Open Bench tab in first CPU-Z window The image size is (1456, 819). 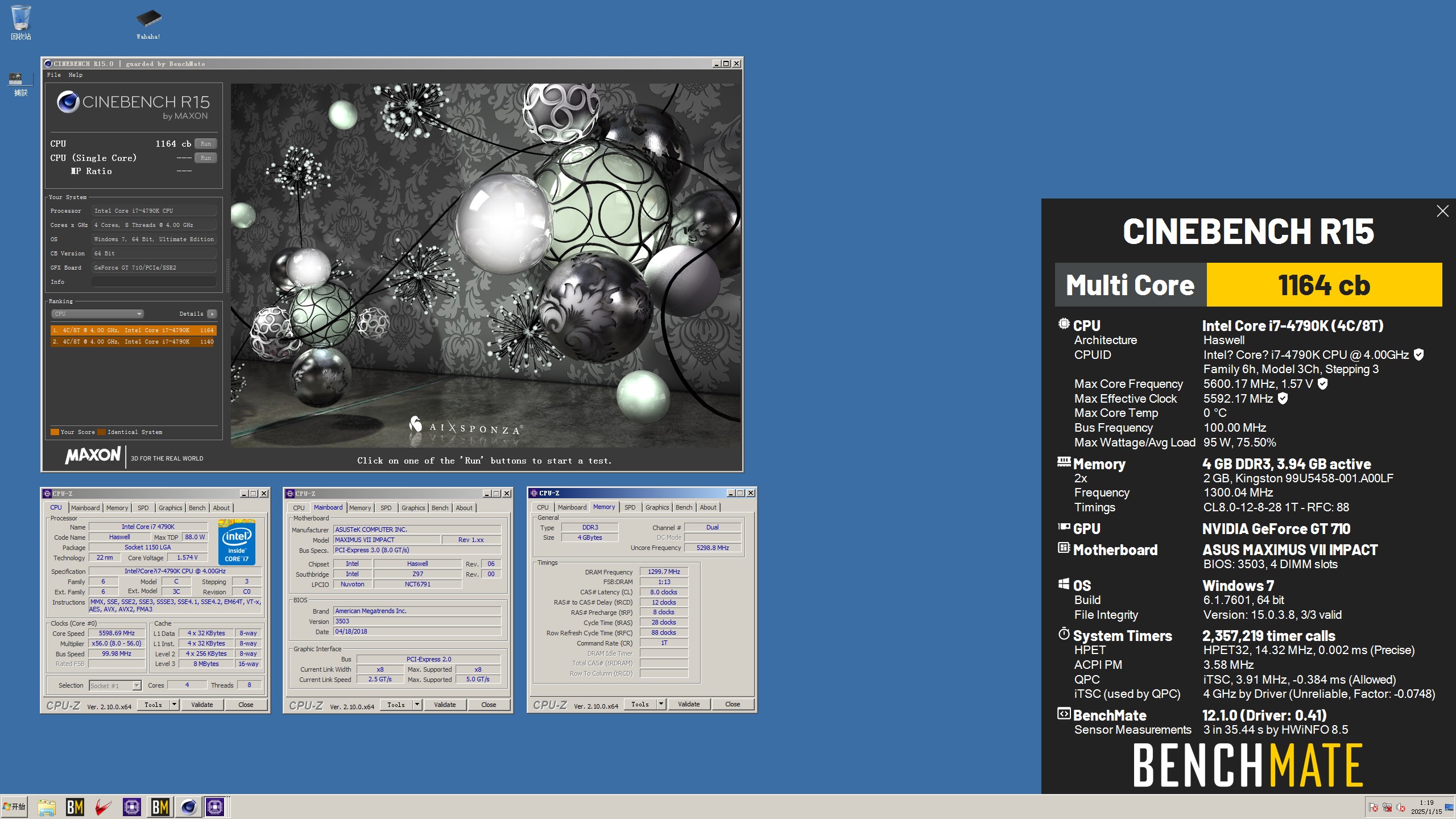click(197, 508)
